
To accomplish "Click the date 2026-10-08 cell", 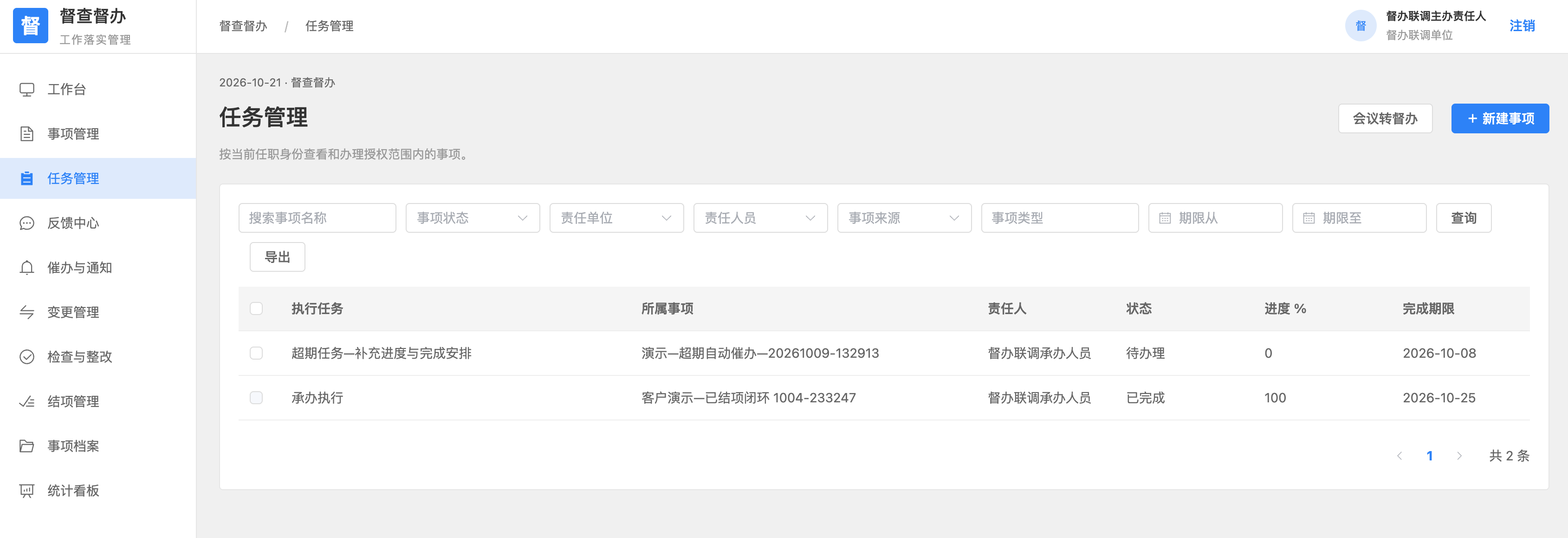I will click(x=1439, y=354).
